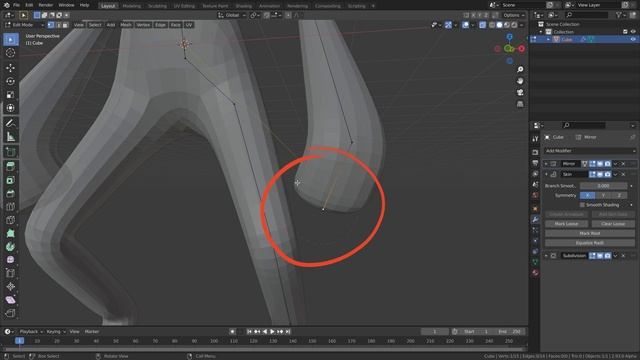Select the Move tool

click(x=11, y=68)
